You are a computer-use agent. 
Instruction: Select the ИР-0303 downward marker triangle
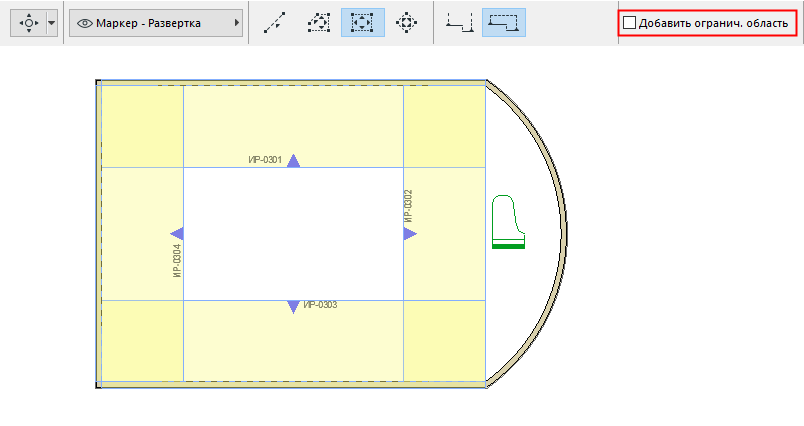[293, 307]
